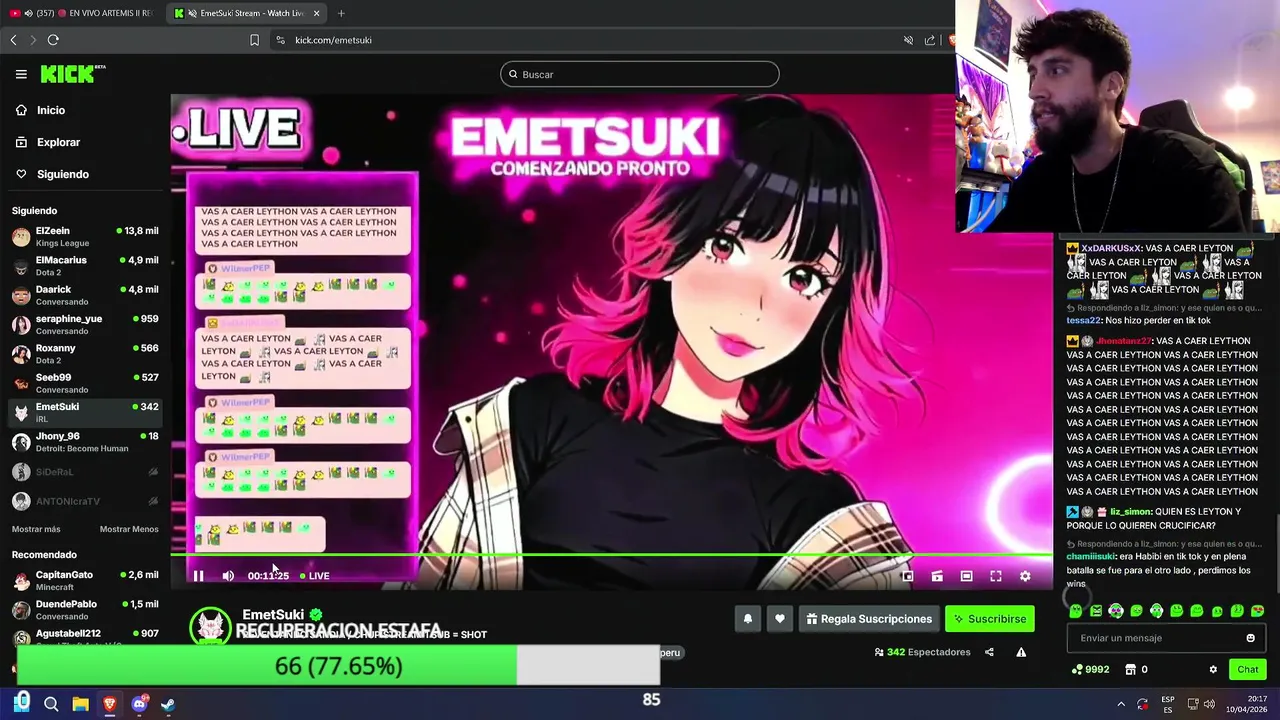Jump to LIVE indicator in player
Viewport: 1280px width, 720px height.
pos(315,576)
